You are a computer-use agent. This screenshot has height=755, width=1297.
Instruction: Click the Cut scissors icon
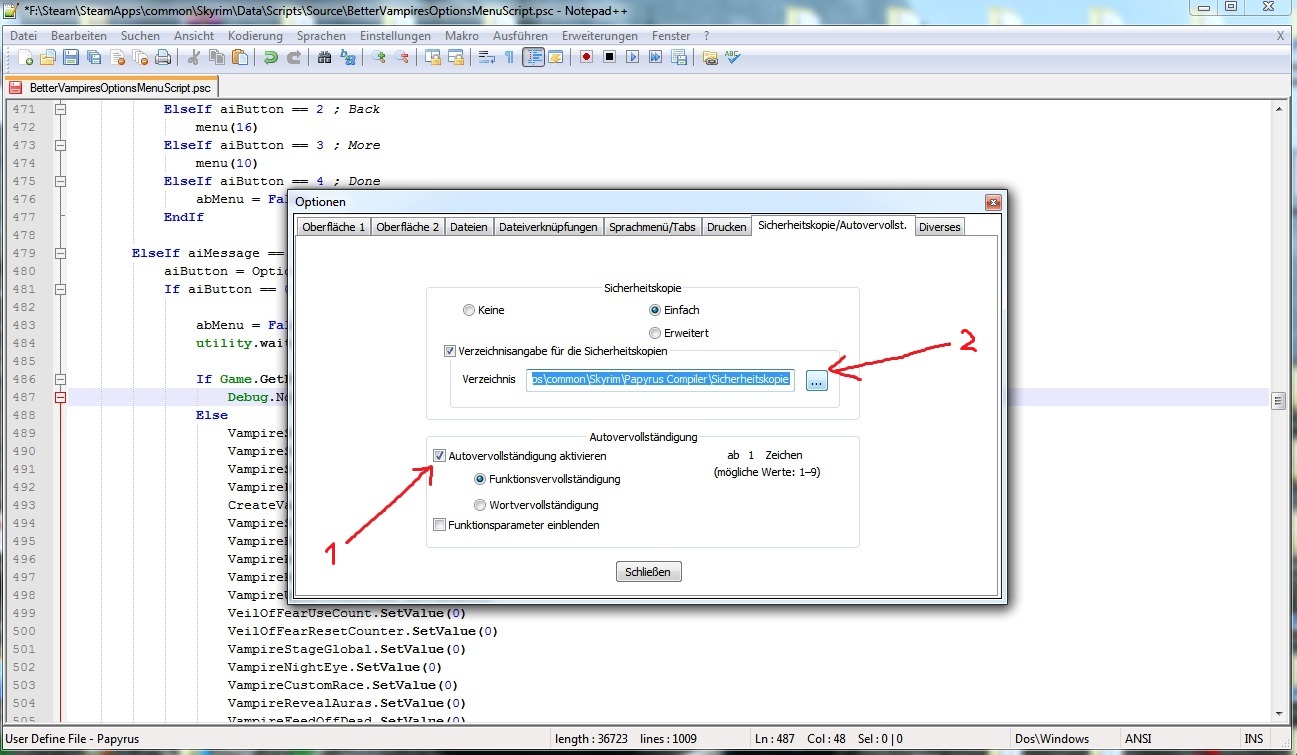194,57
